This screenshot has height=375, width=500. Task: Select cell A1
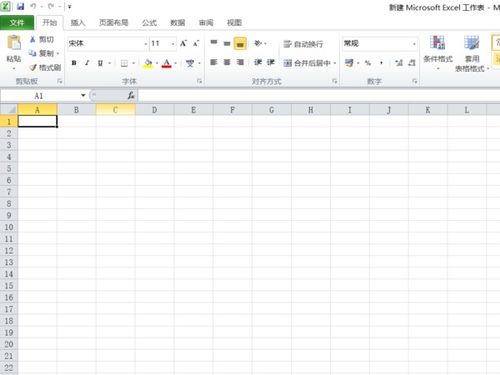[x=37, y=121]
